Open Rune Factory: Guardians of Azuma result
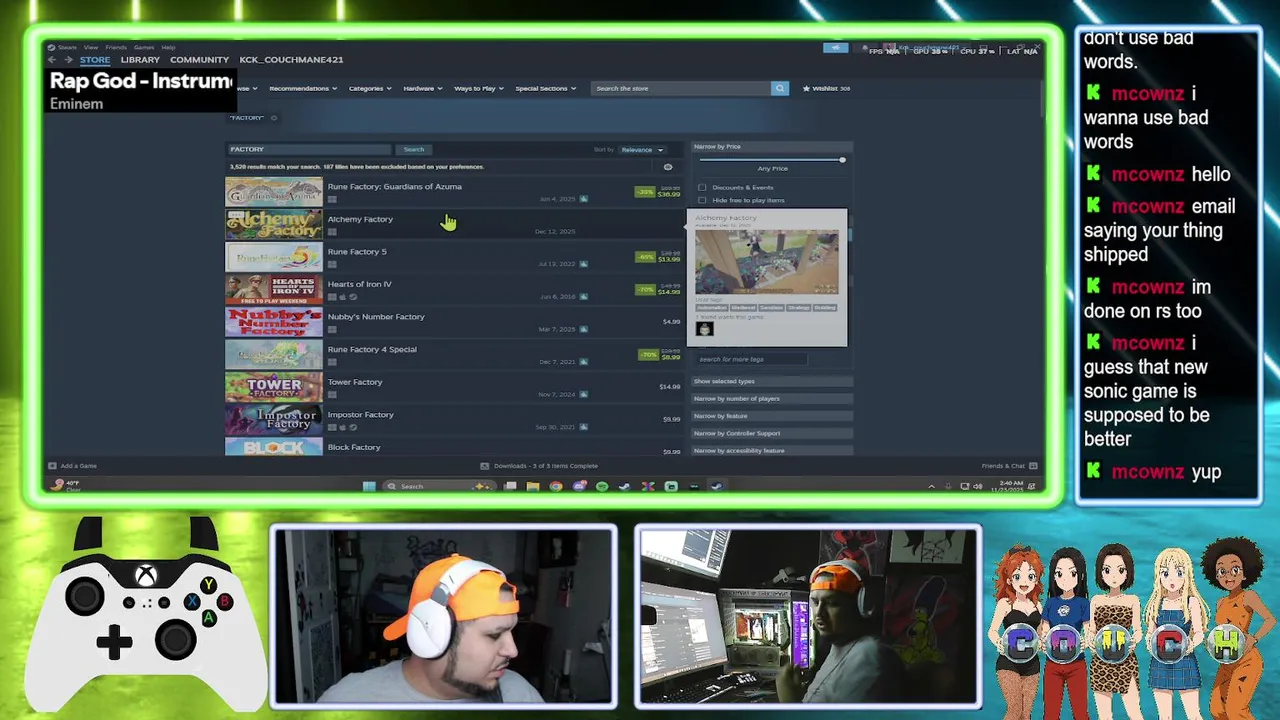 click(x=453, y=191)
